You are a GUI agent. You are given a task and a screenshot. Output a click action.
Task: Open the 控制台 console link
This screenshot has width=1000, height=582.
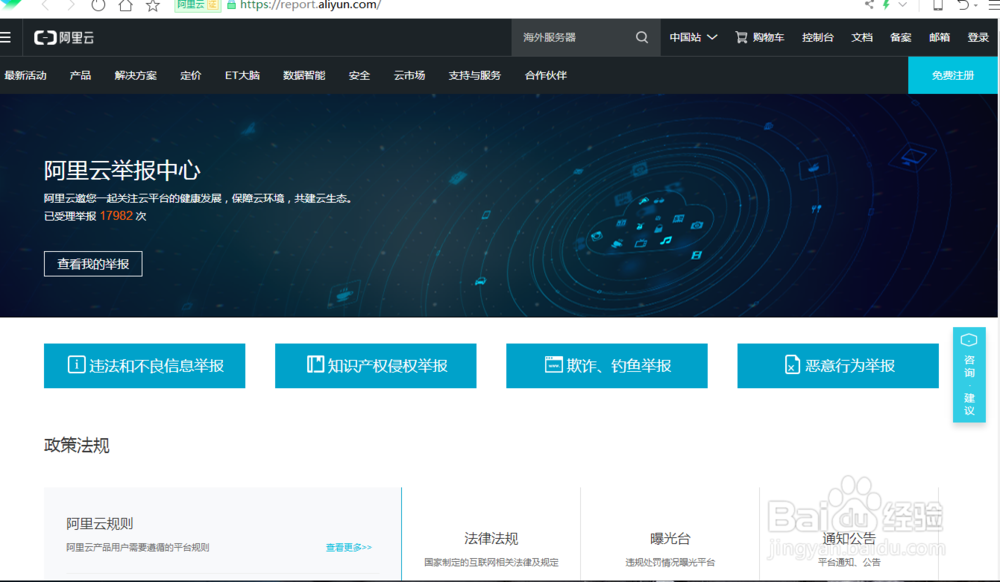(818, 38)
